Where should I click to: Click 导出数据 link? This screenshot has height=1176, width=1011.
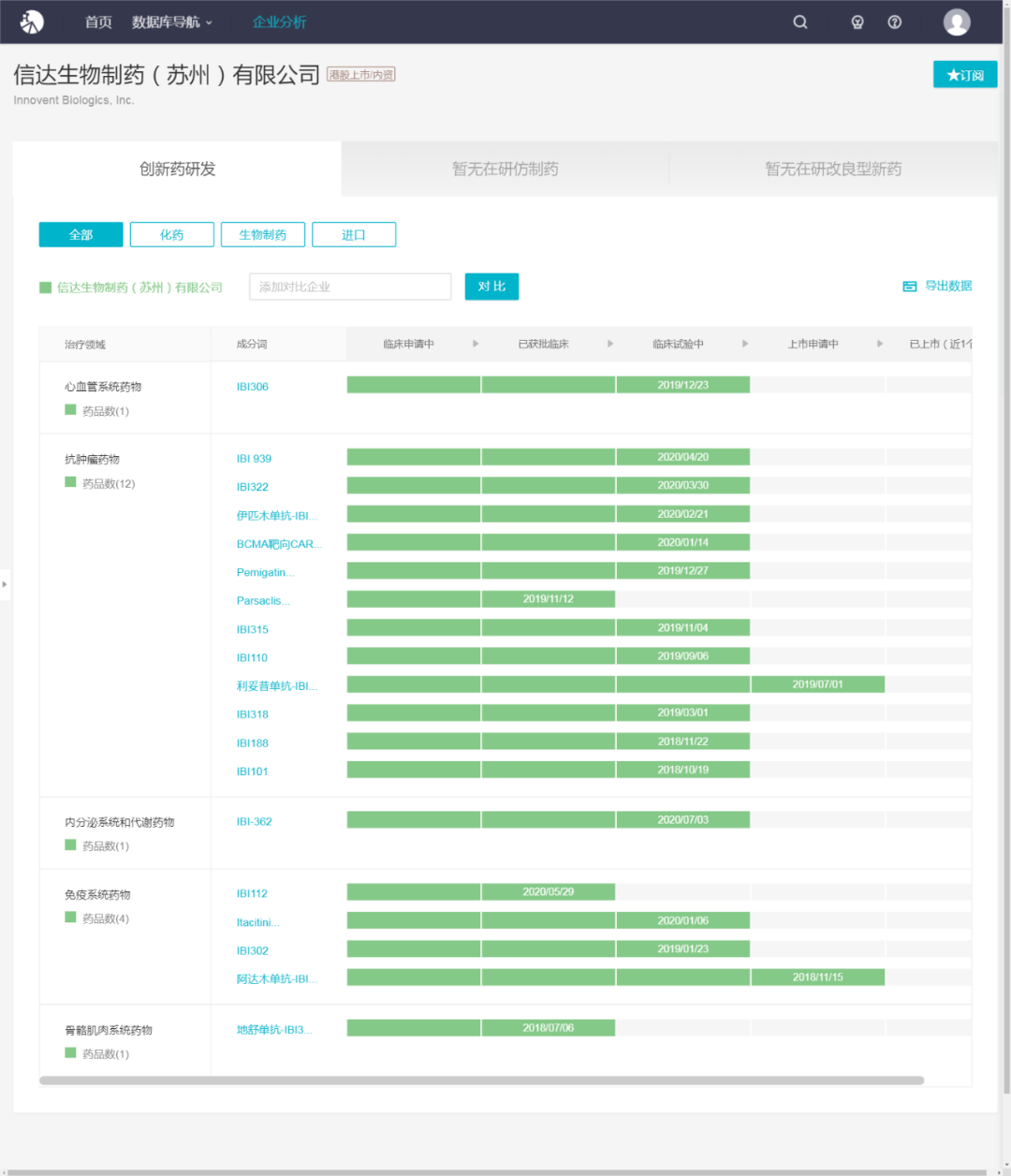point(948,287)
